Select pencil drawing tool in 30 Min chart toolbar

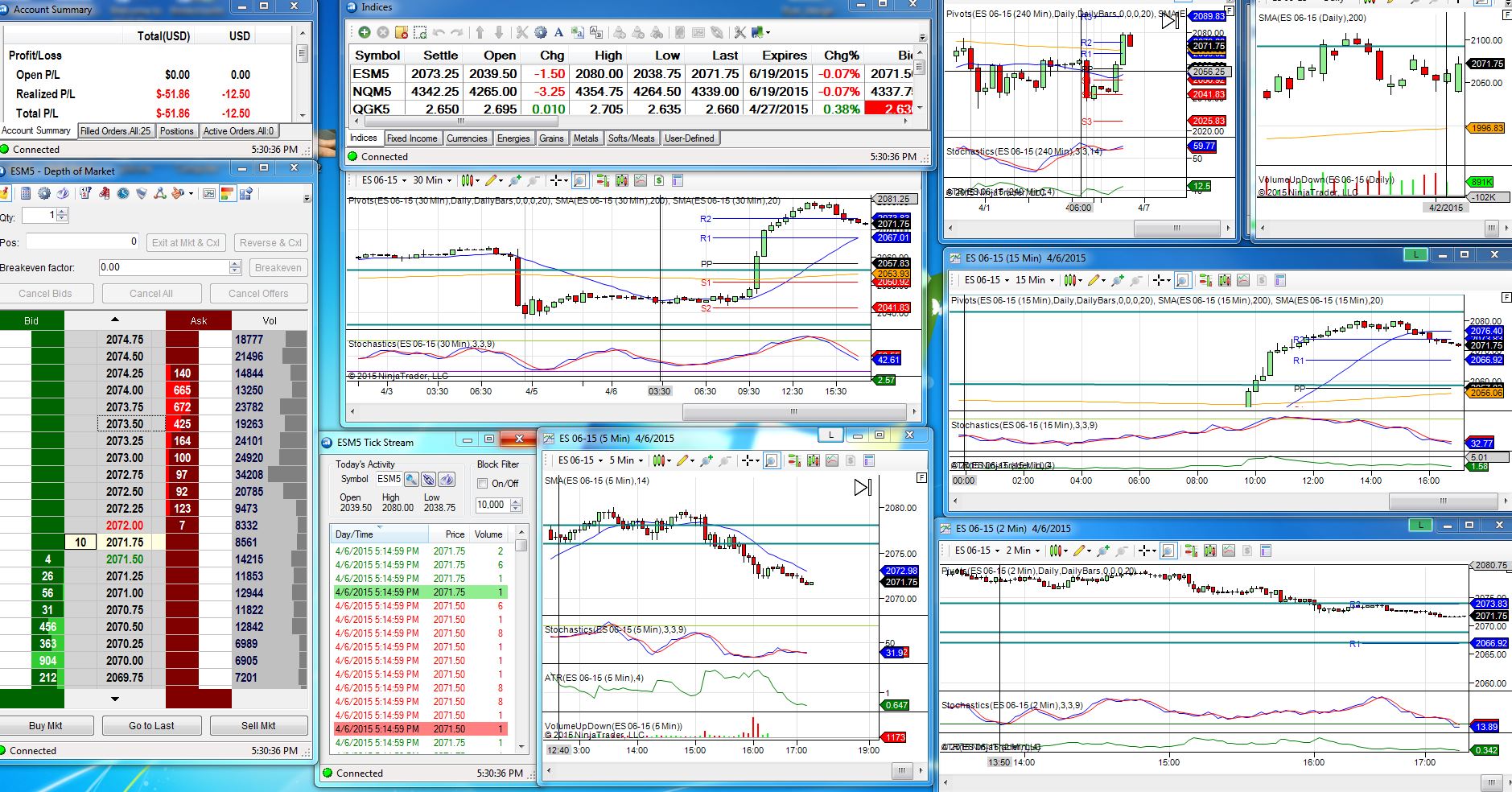[x=491, y=180]
